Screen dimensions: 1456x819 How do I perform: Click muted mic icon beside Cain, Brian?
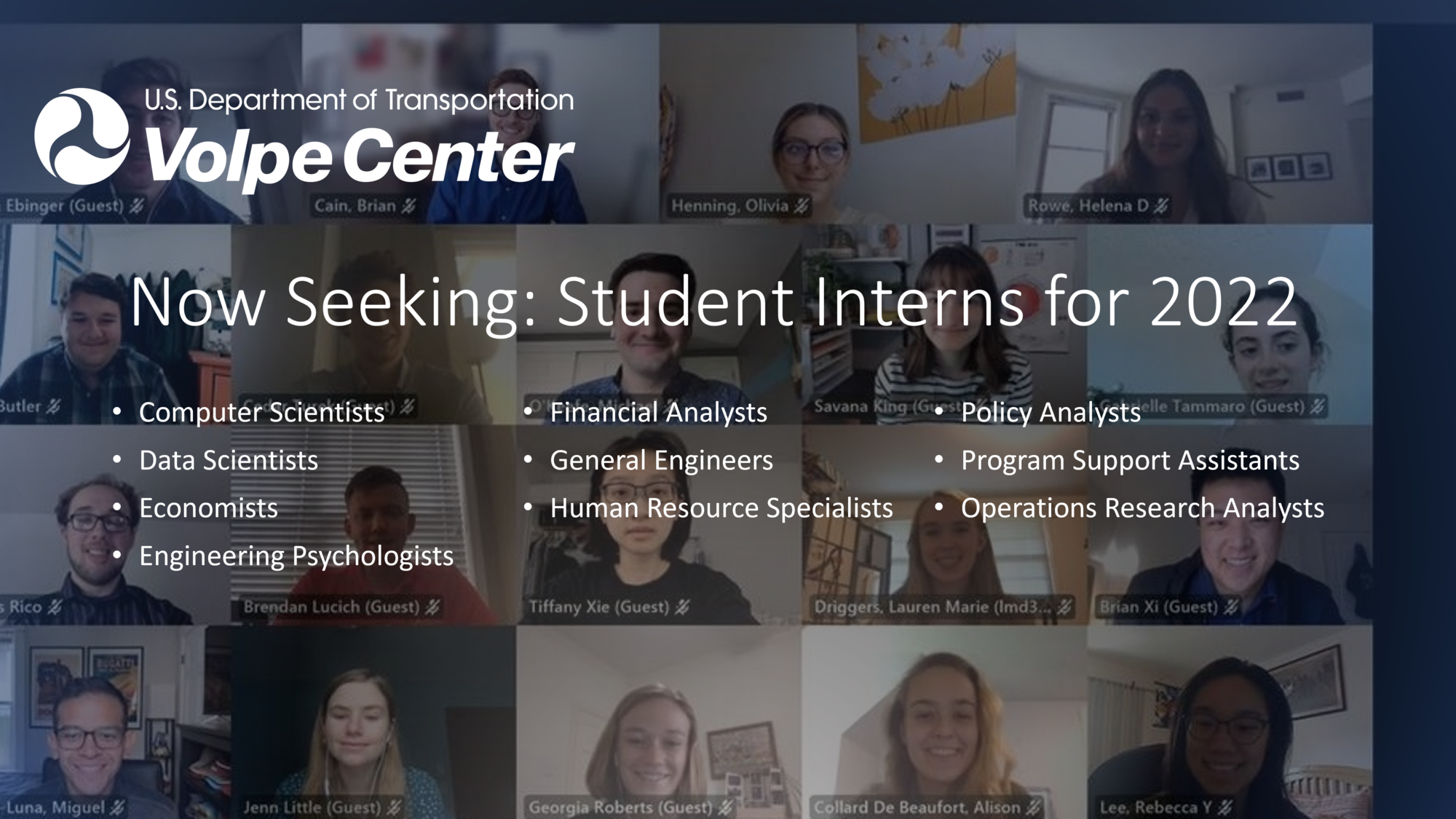pyautogui.click(x=409, y=206)
